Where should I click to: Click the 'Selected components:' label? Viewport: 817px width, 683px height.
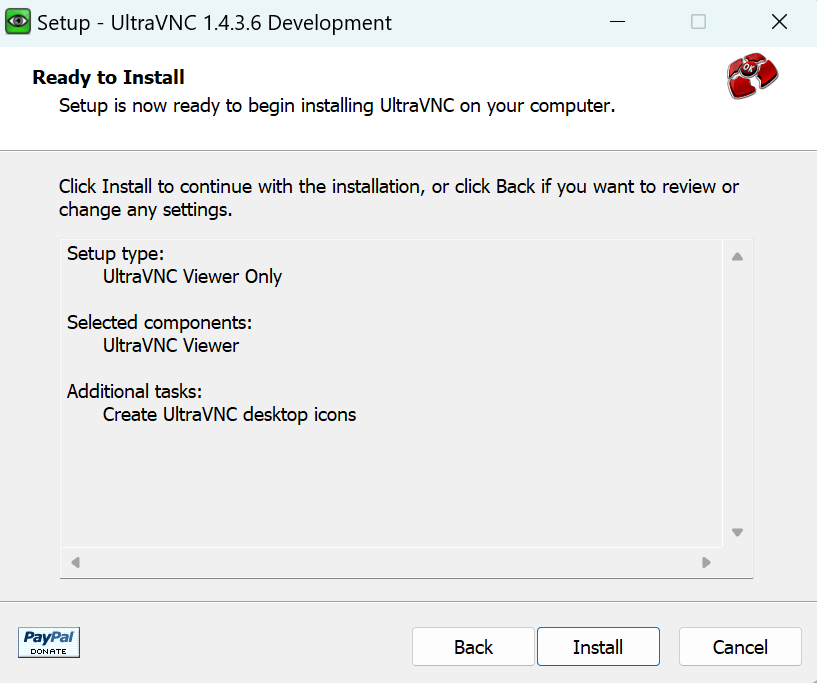tap(159, 322)
